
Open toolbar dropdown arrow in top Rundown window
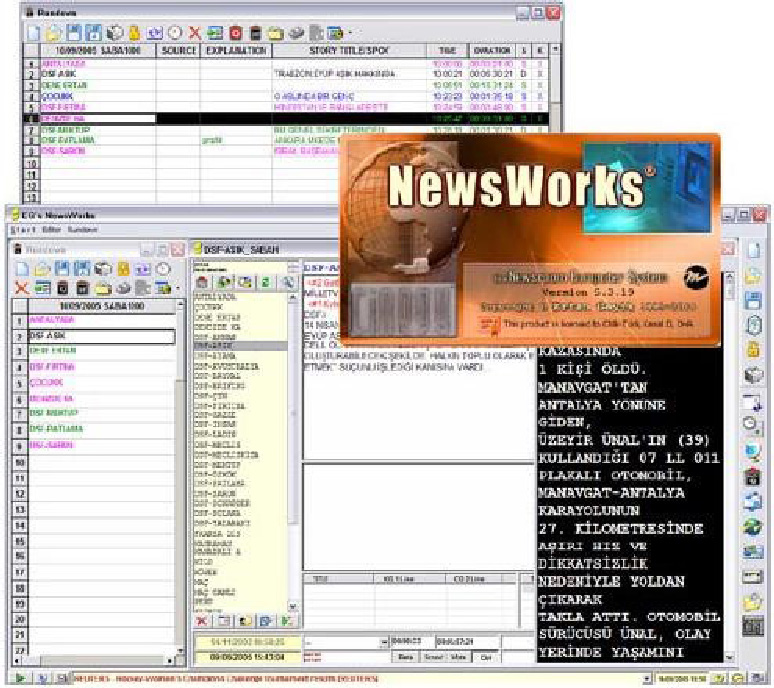tap(350, 33)
